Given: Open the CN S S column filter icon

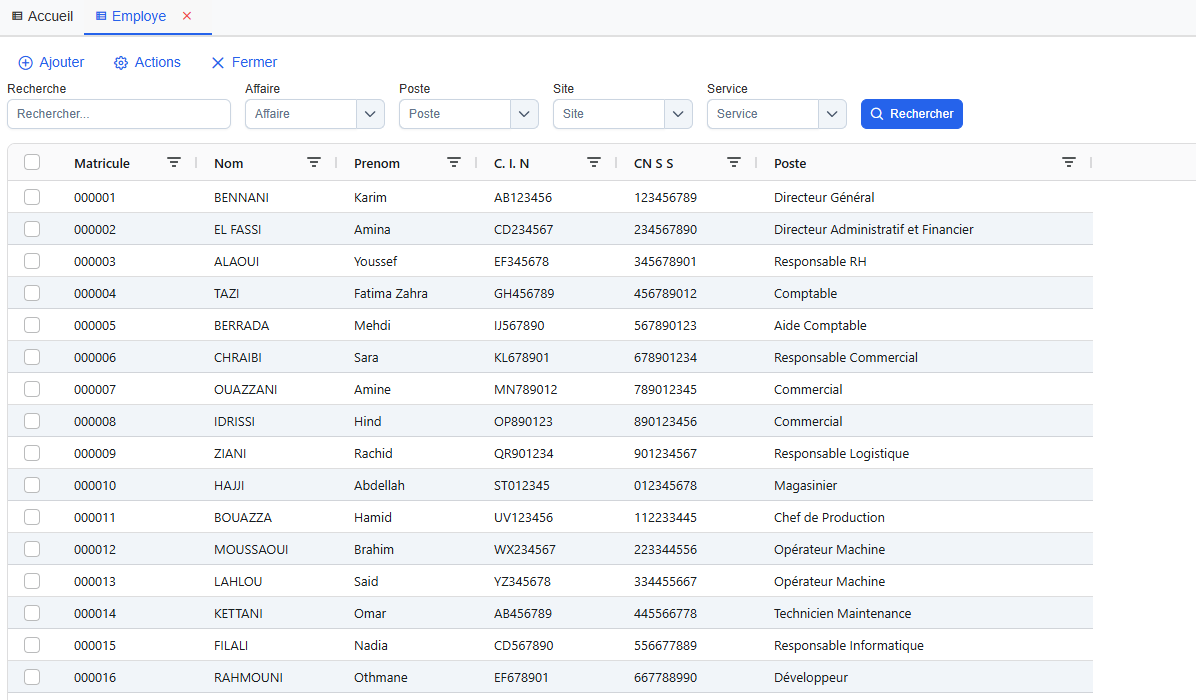Looking at the screenshot, I should [x=734, y=162].
